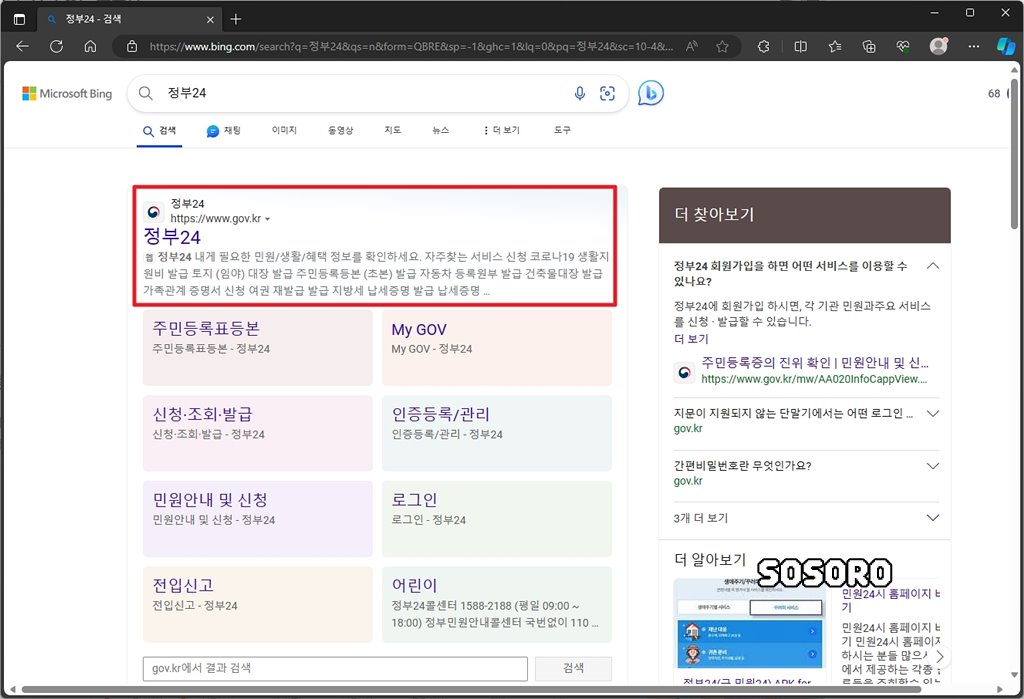Open the 주민등록표등본 sitelink

tap(206, 328)
